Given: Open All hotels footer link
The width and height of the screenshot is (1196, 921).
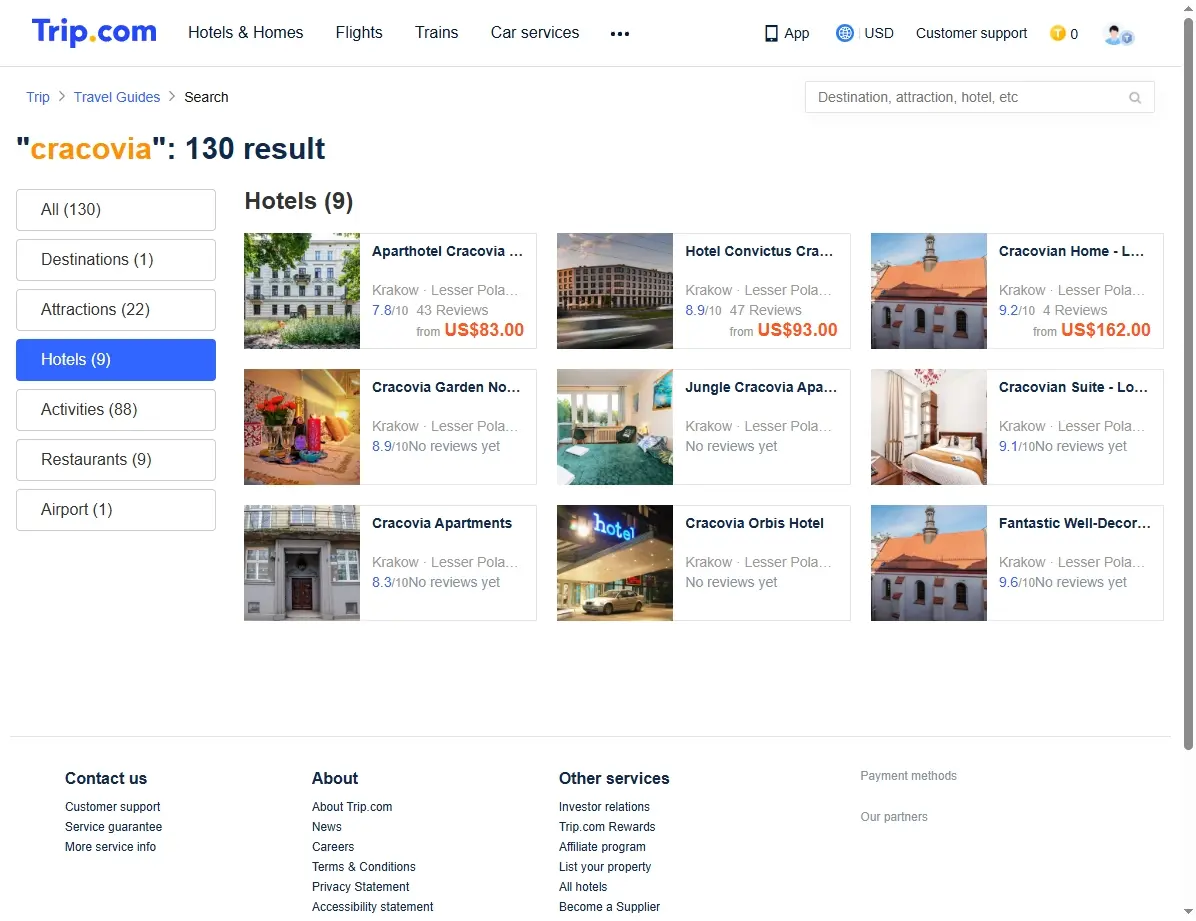Looking at the screenshot, I should pos(584,887).
